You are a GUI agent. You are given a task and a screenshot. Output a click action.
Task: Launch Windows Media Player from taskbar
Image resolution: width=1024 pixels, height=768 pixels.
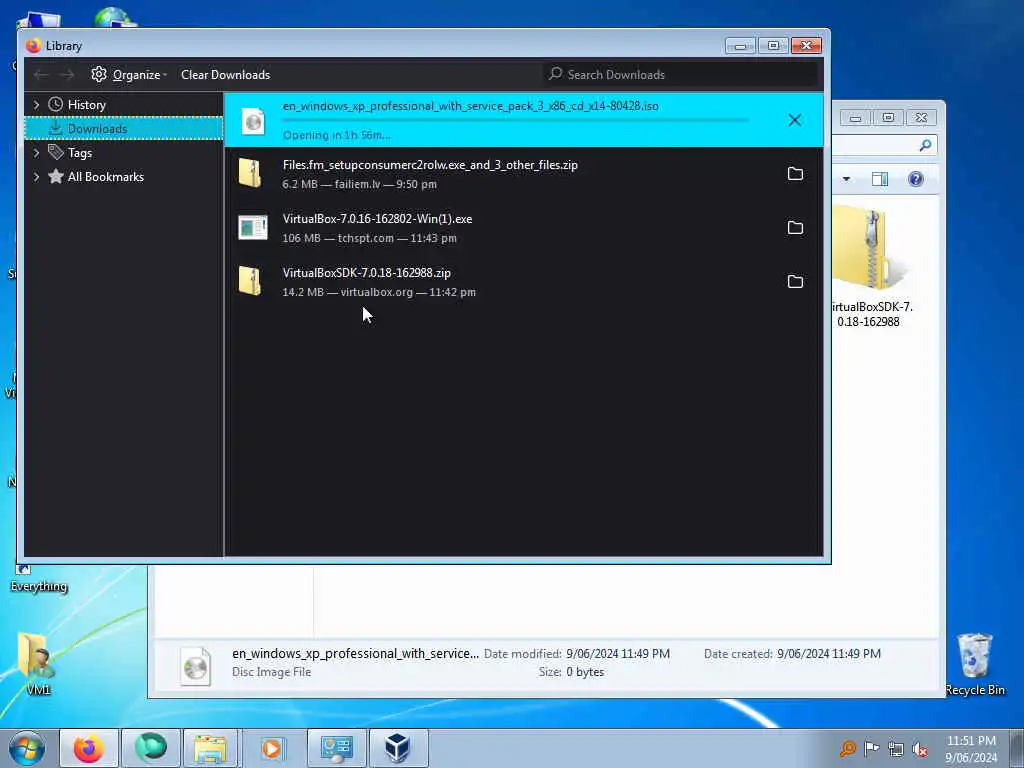[x=272, y=748]
